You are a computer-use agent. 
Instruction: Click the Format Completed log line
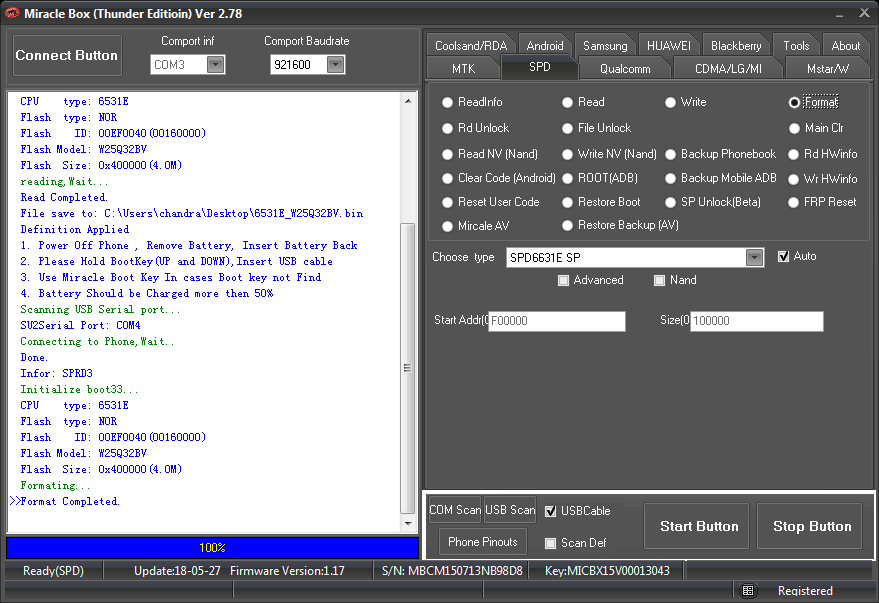70,502
